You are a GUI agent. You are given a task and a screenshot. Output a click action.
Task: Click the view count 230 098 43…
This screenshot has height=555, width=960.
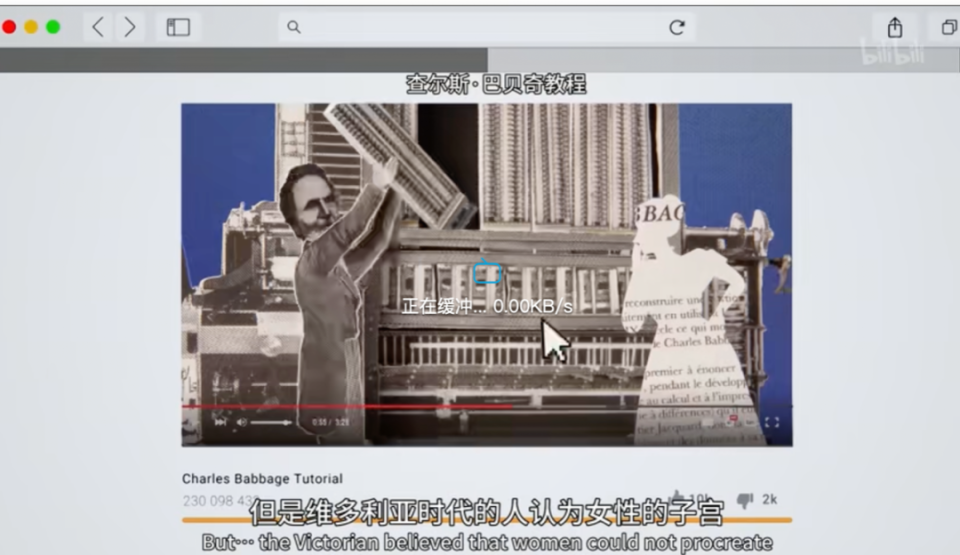click(222, 501)
